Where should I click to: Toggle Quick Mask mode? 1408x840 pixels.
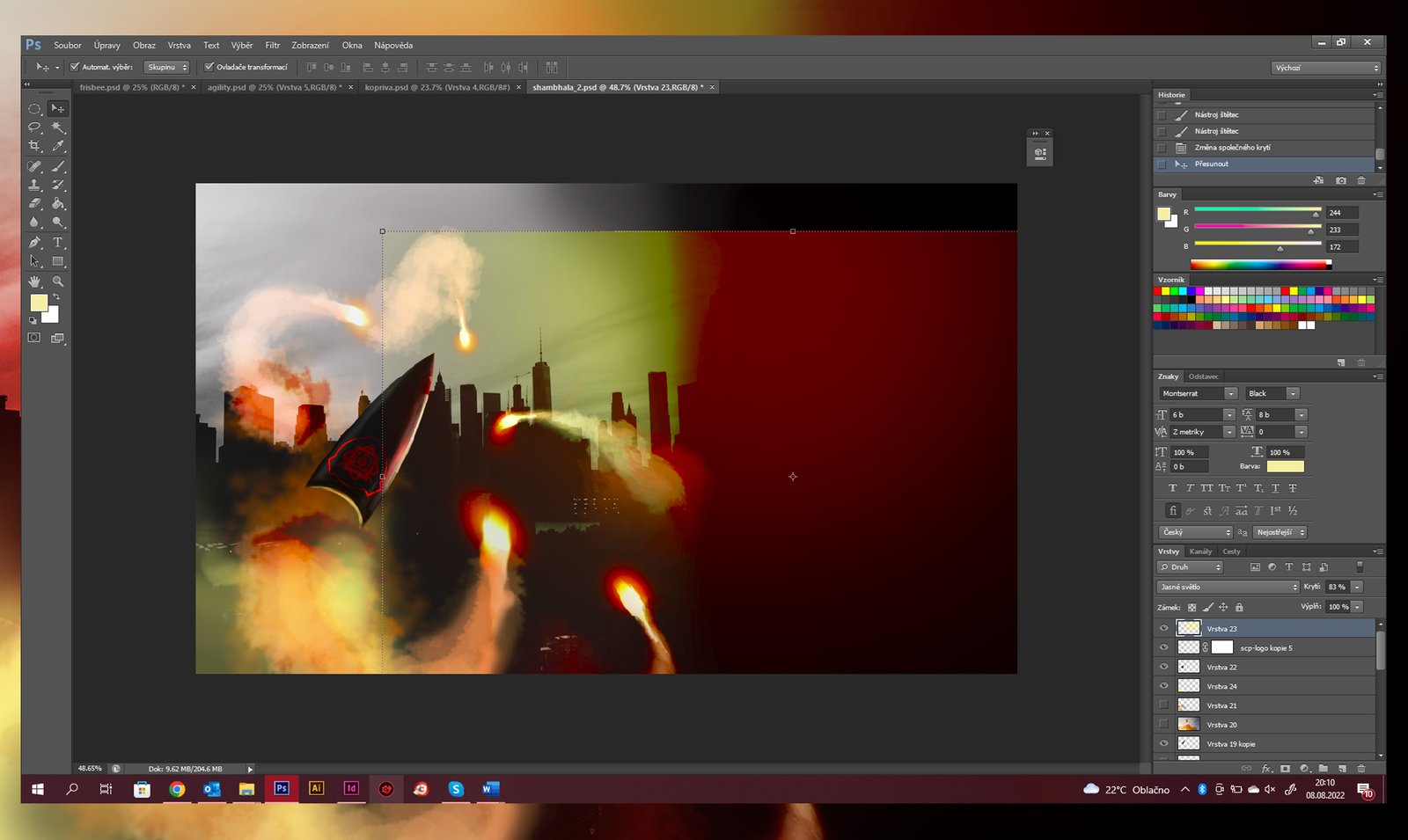tap(34, 338)
